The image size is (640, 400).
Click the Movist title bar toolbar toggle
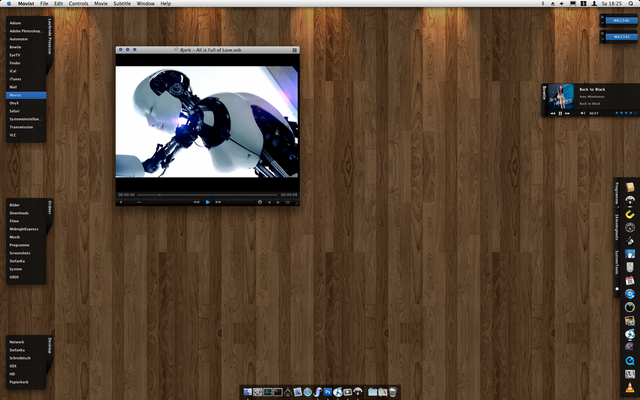click(295, 50)
